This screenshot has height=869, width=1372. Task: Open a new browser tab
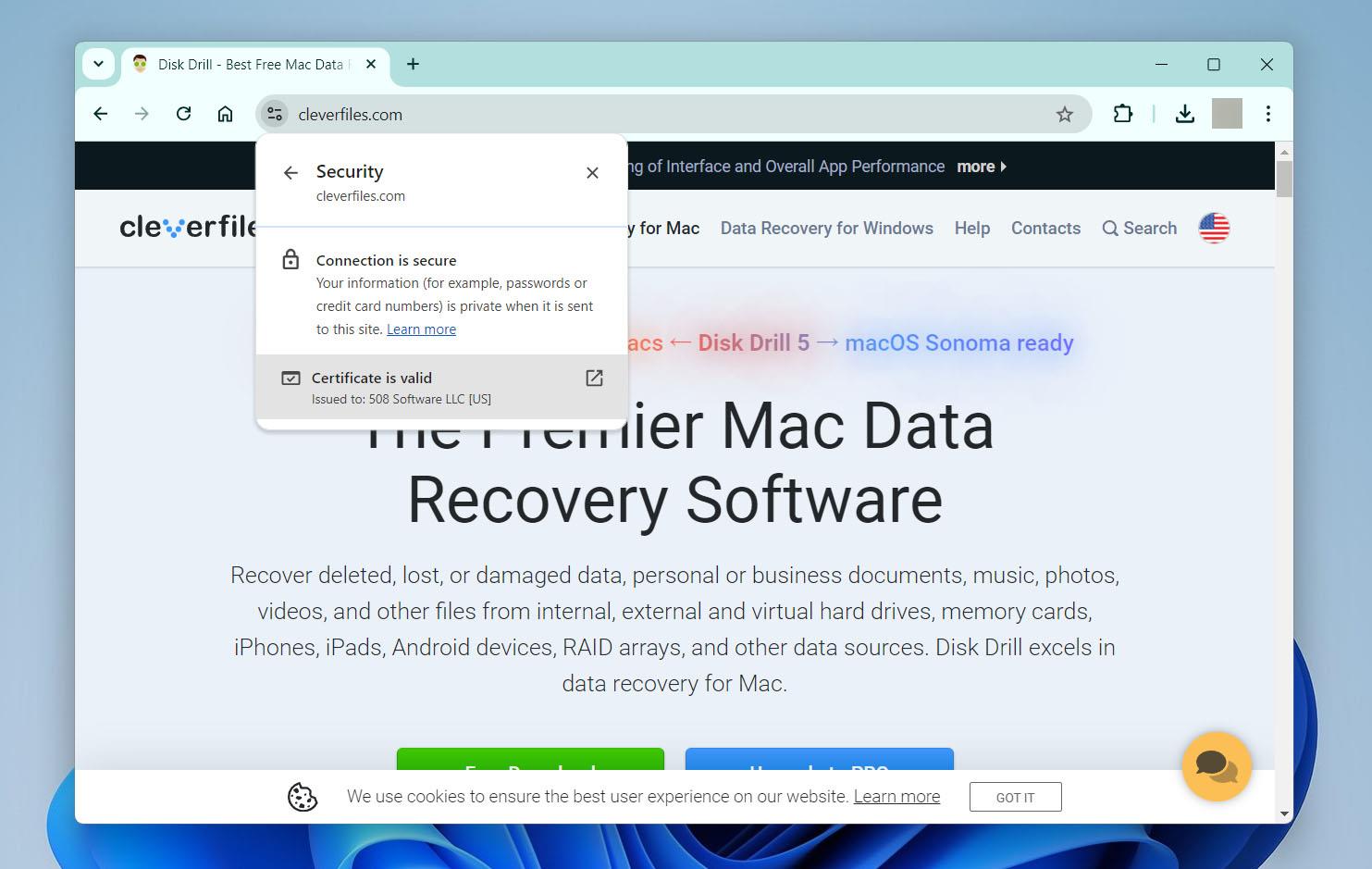[413, 64]
